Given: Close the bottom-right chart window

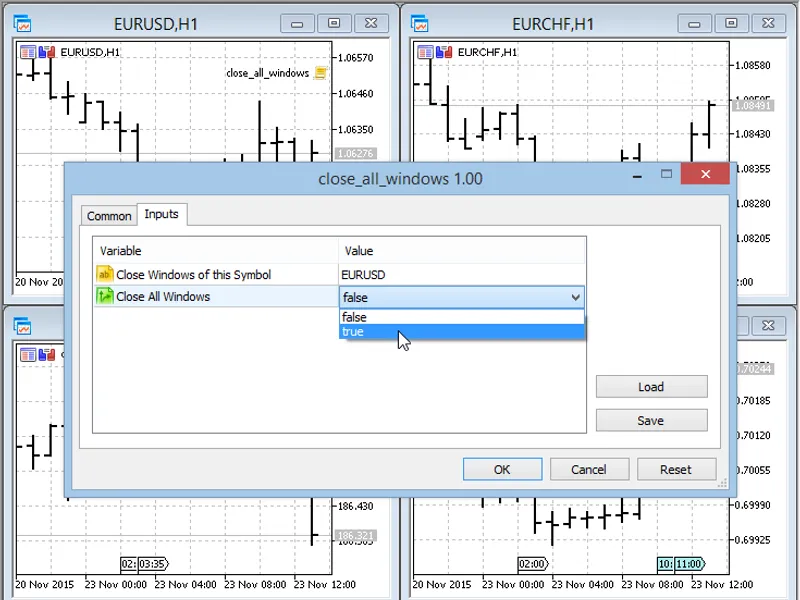Looking at the screenshot, I should coord(768,326).
